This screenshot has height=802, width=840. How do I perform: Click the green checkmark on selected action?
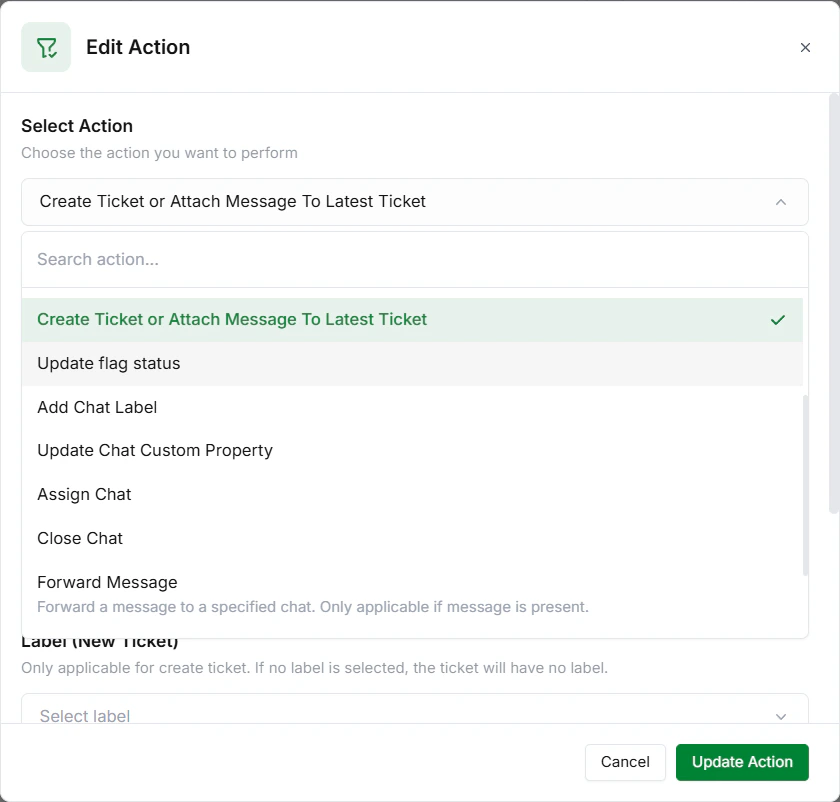click(x=778, y=320)
